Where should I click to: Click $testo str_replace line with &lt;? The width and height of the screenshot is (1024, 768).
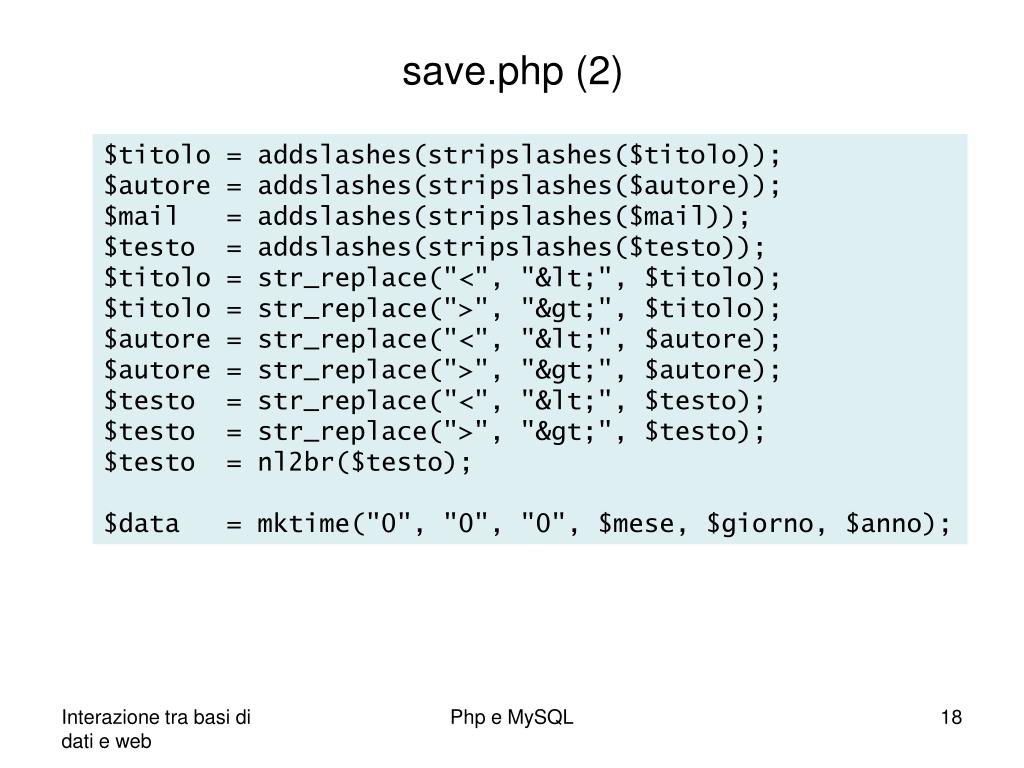[x=434, y=401]
